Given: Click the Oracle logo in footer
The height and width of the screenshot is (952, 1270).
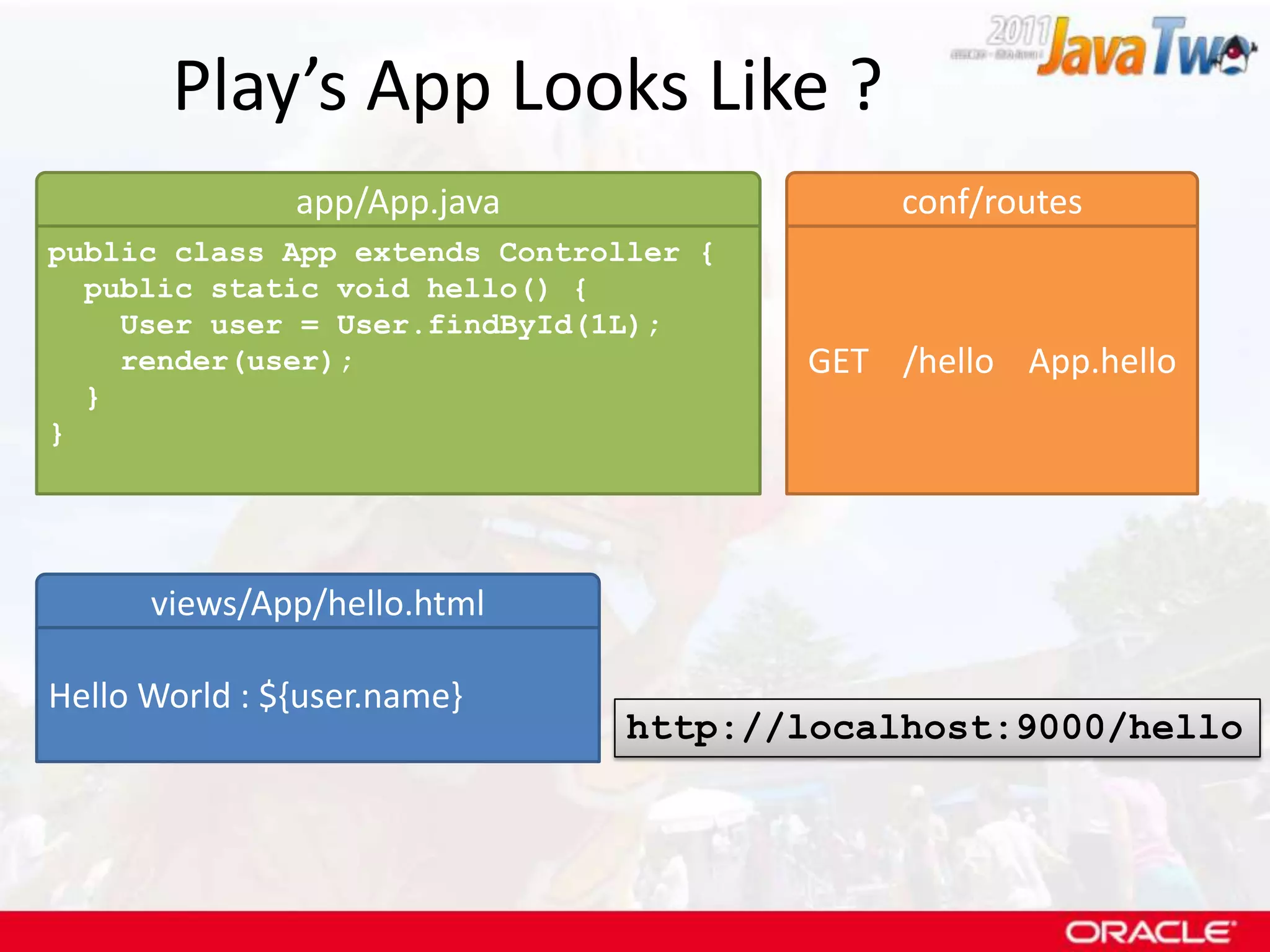Looking at the screenshot, I should (1150, 932).
